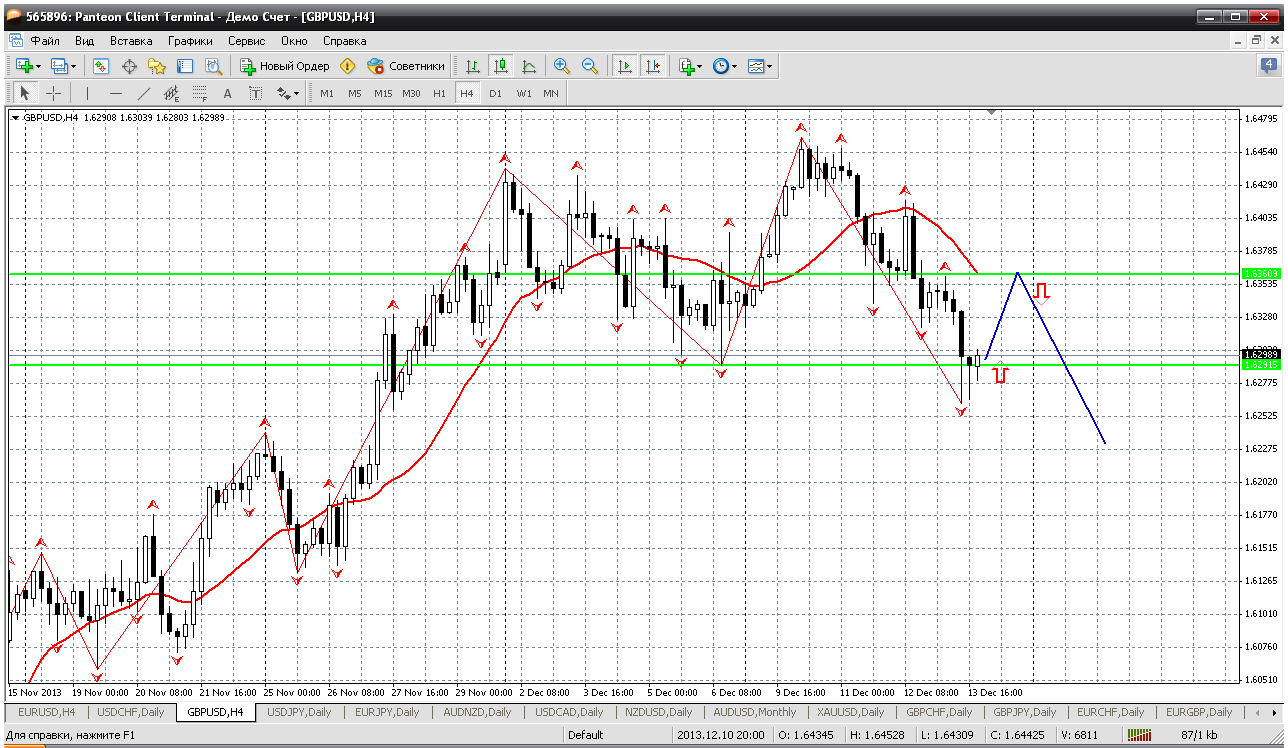The height and width of the screenshot is (748, 1288).
Task: Switch timeframe to D1
Action: coord(495,93)
